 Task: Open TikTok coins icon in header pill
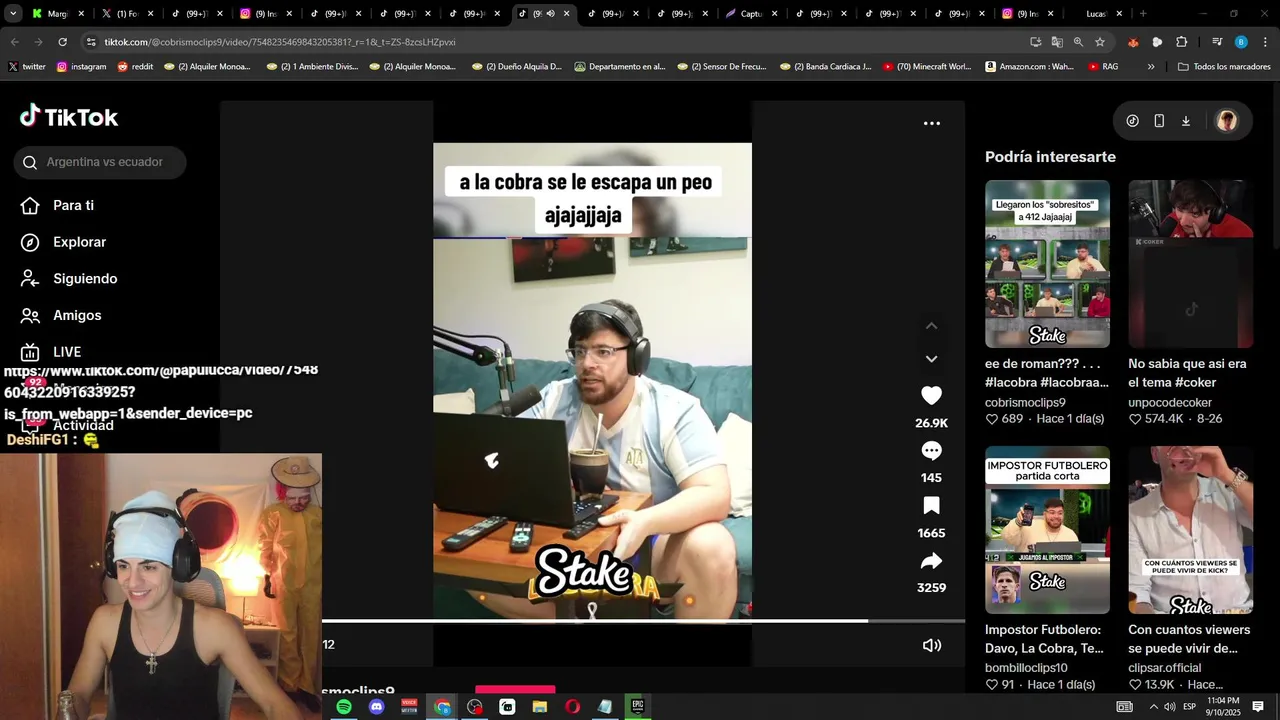(1132, 121)
